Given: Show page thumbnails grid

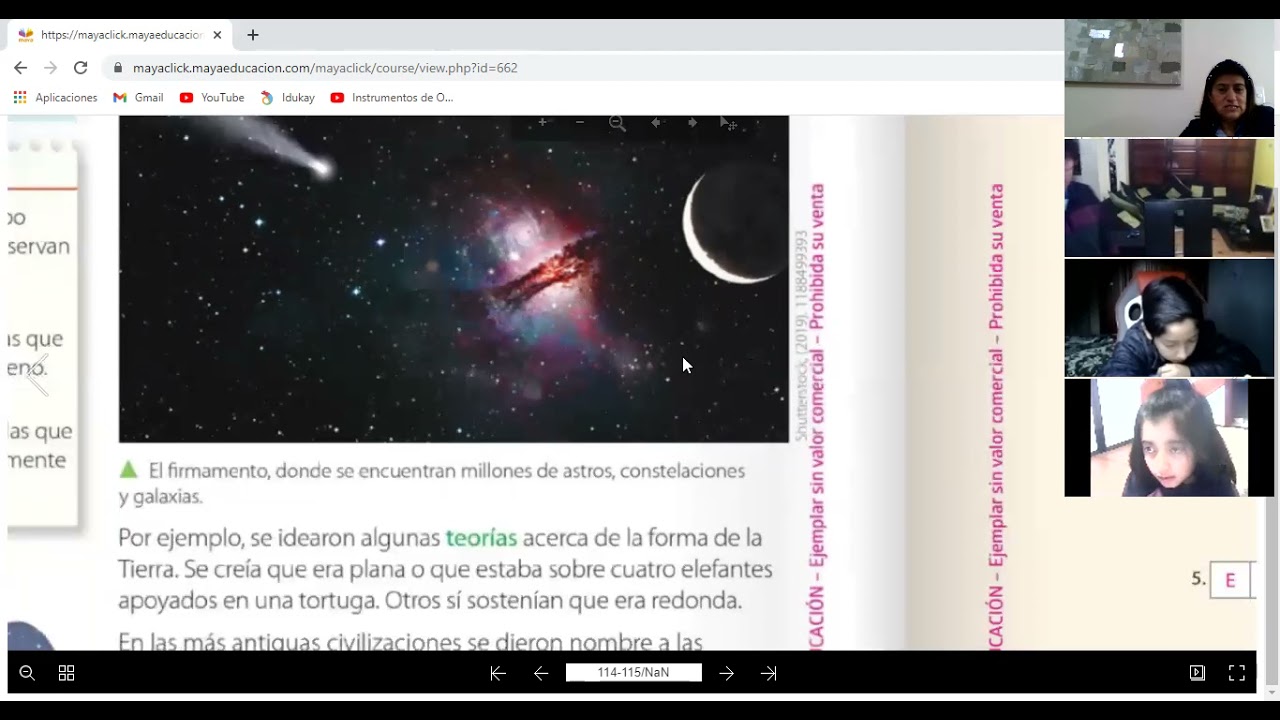Looking at the screenshot, I should click(x=66, y=673).
